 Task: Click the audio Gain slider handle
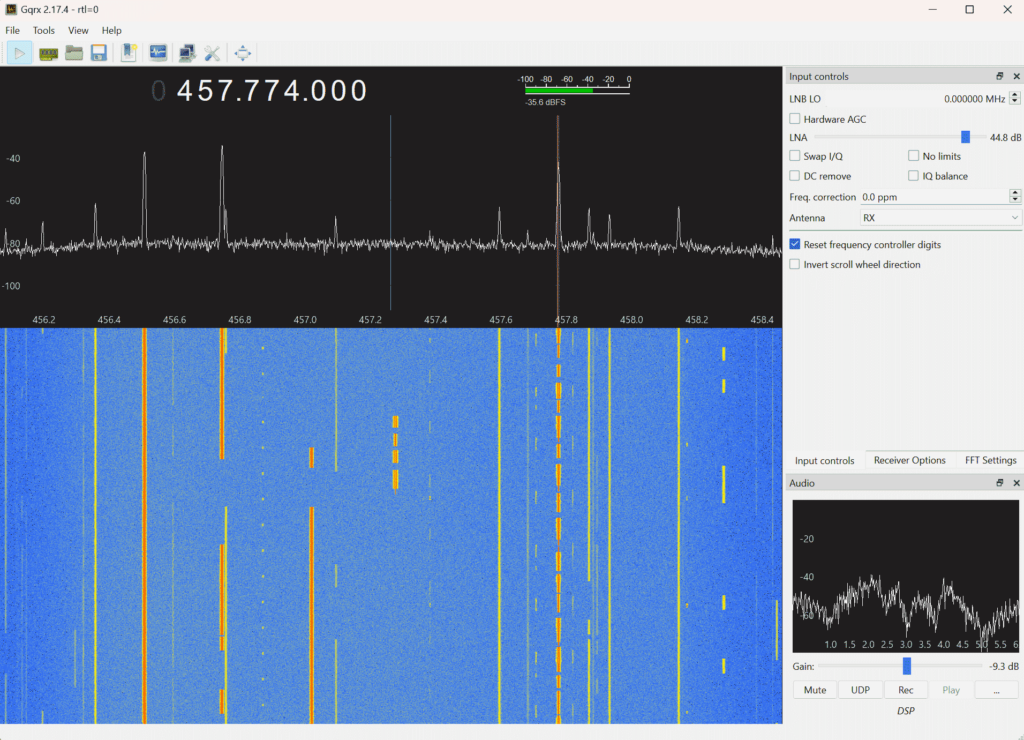click(x=906, y=666)
